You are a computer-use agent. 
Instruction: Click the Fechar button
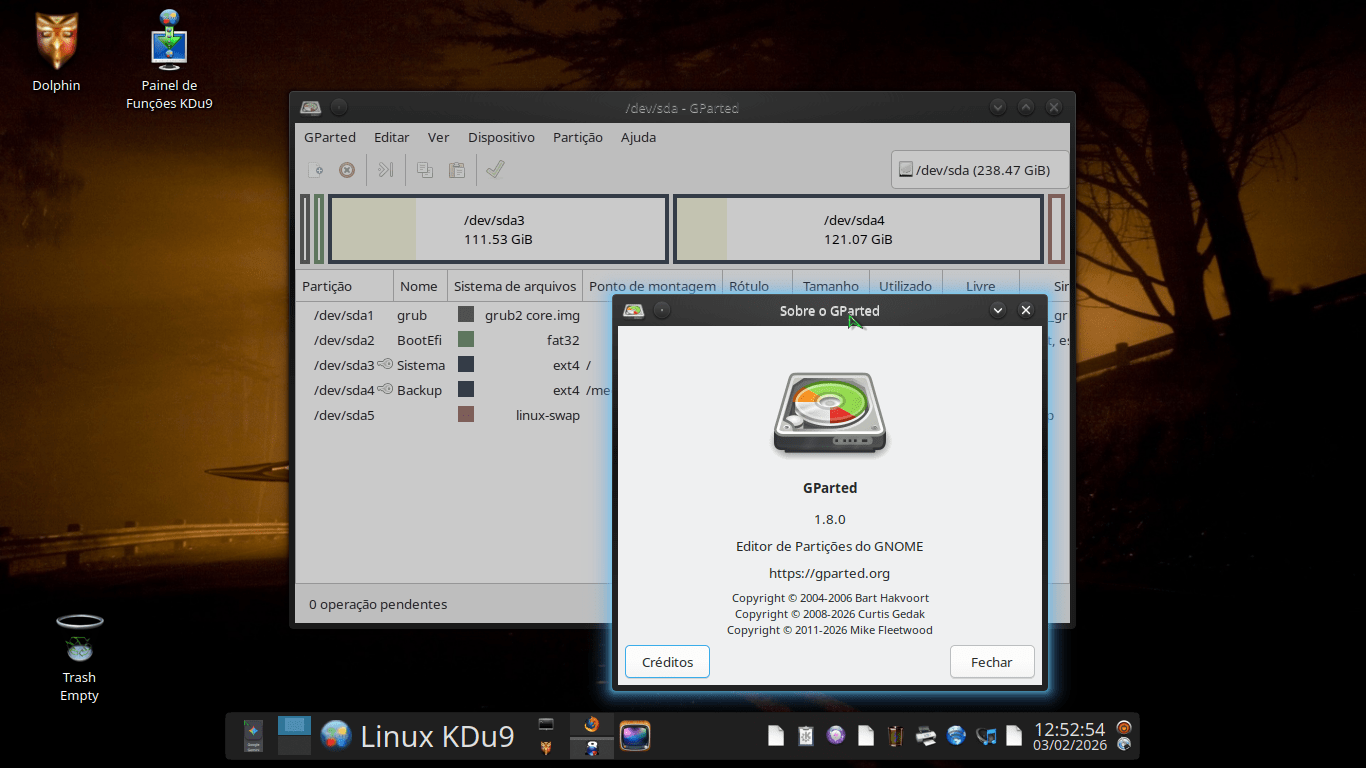[x=991, y=662]
